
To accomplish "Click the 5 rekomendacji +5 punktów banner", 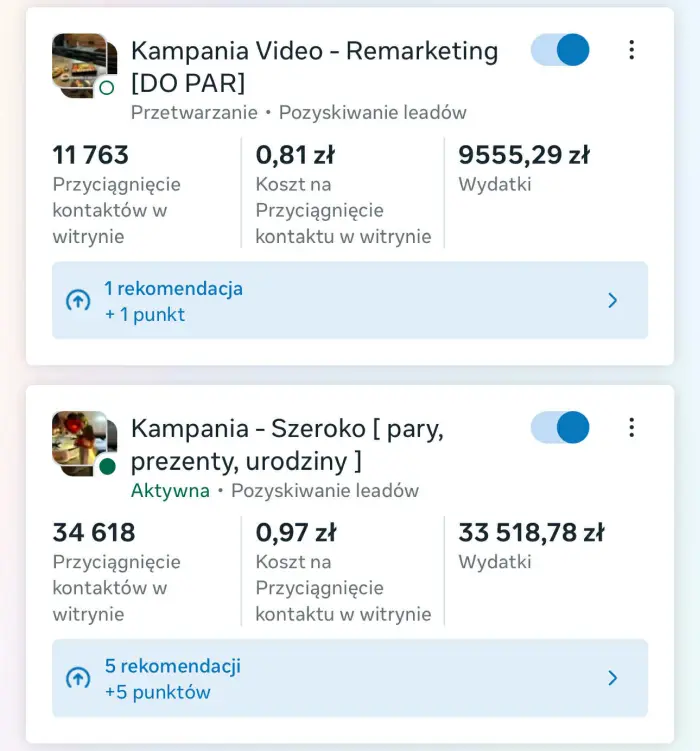I will click(350, 678).
